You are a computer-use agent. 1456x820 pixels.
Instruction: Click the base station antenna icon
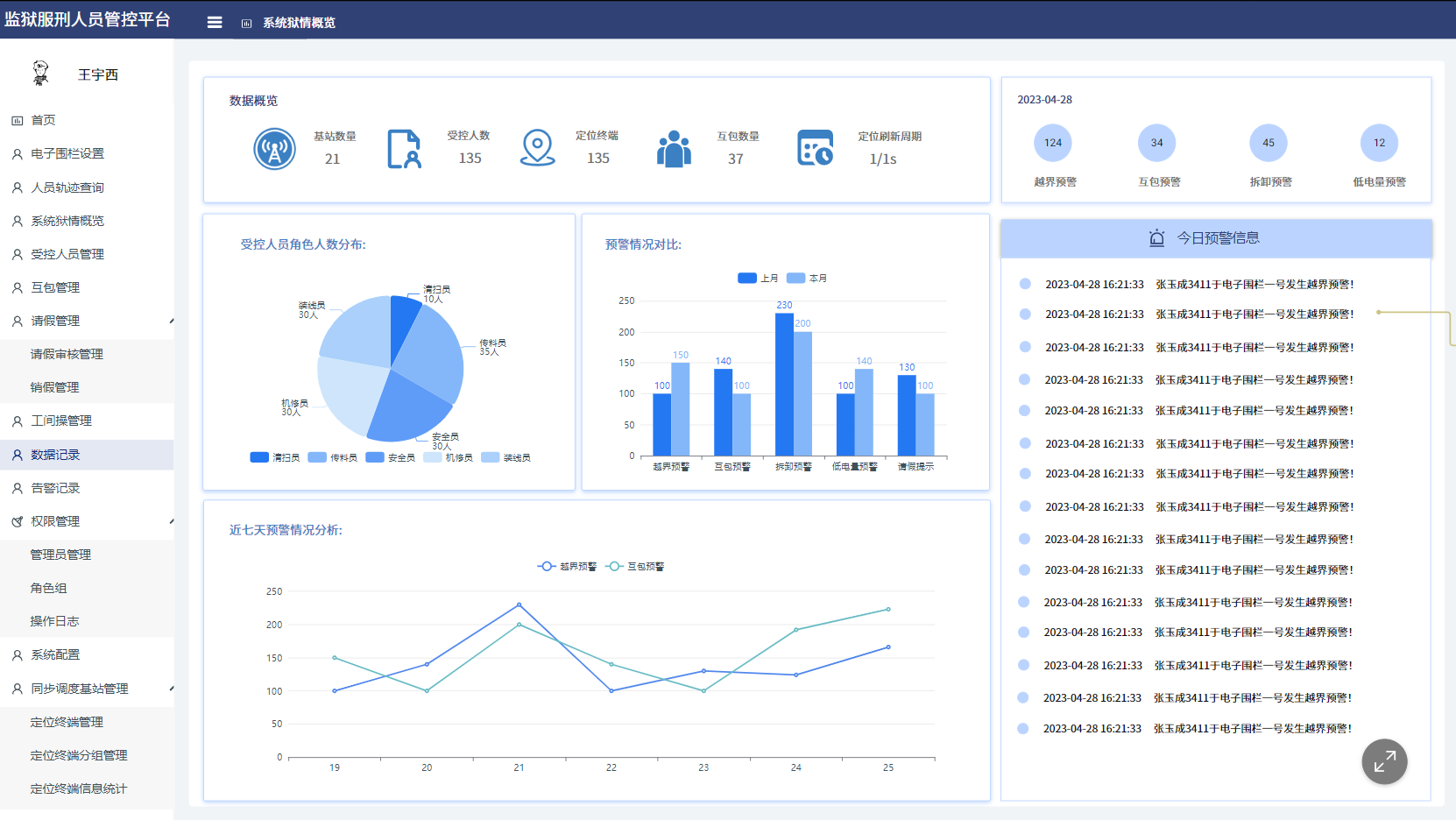tap(274, 149)
